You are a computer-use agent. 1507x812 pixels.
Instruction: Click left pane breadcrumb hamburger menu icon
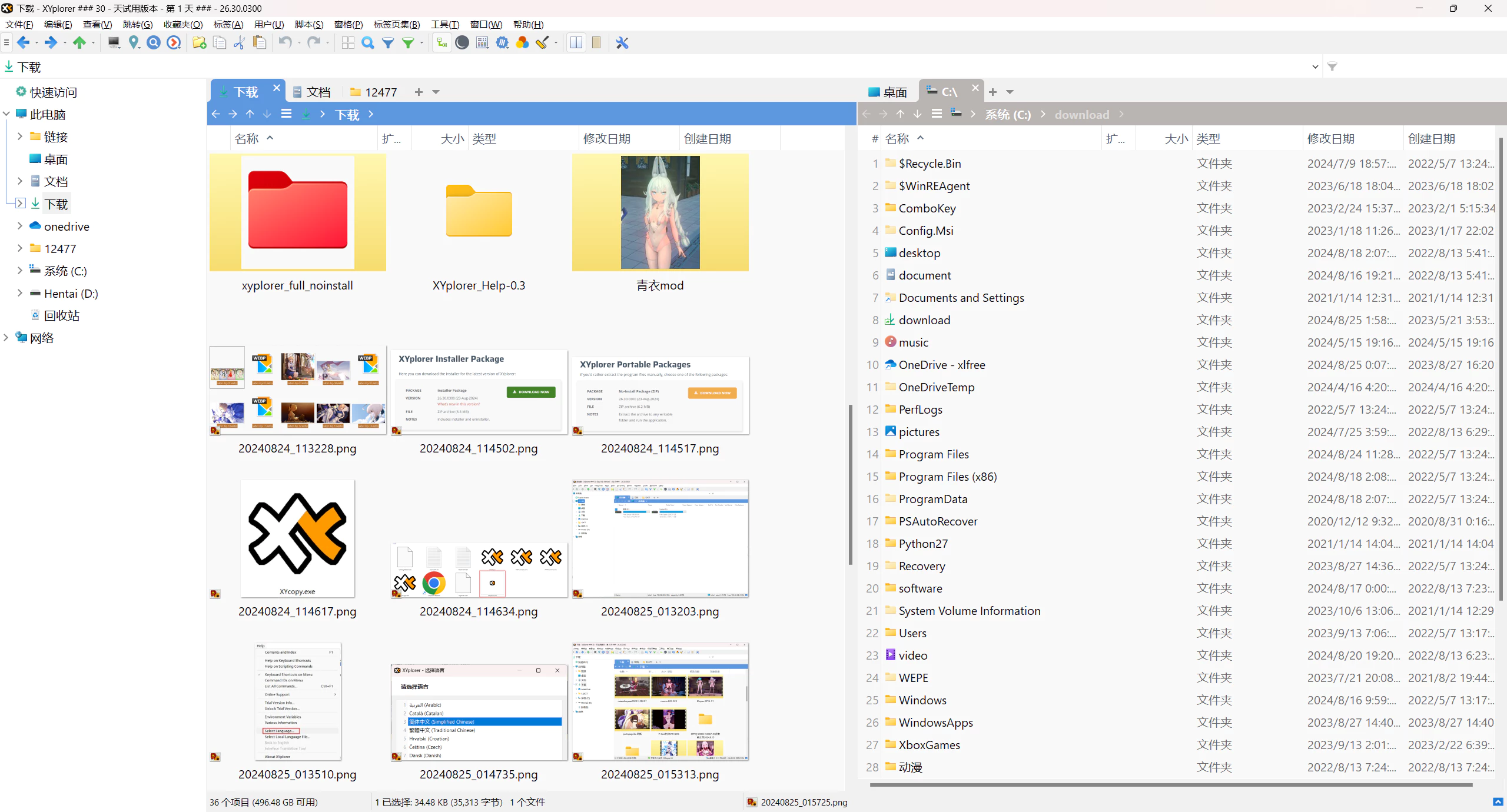click(286, 114)
